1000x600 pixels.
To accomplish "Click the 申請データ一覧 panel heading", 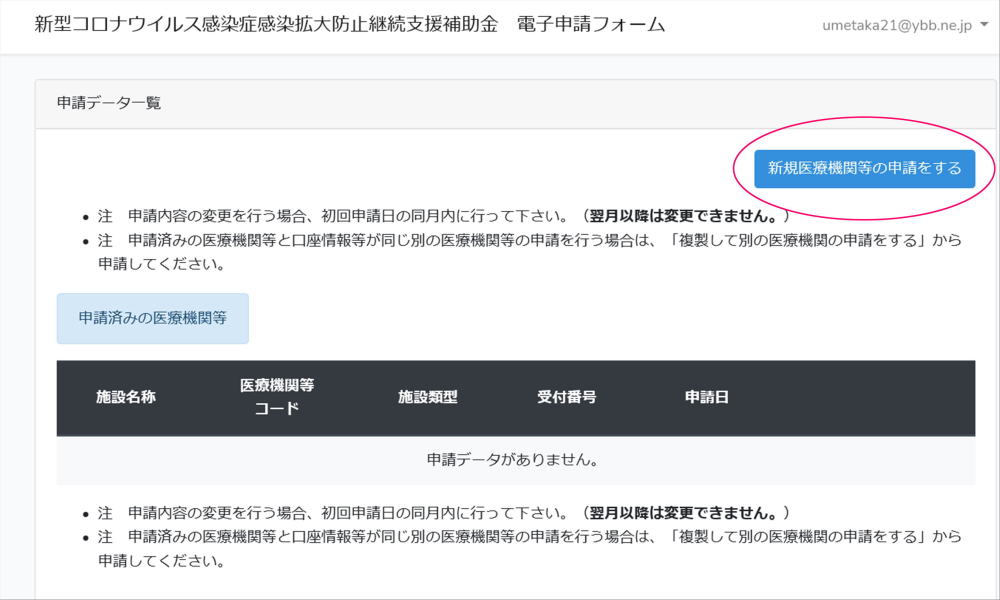I will pos(109,103).
